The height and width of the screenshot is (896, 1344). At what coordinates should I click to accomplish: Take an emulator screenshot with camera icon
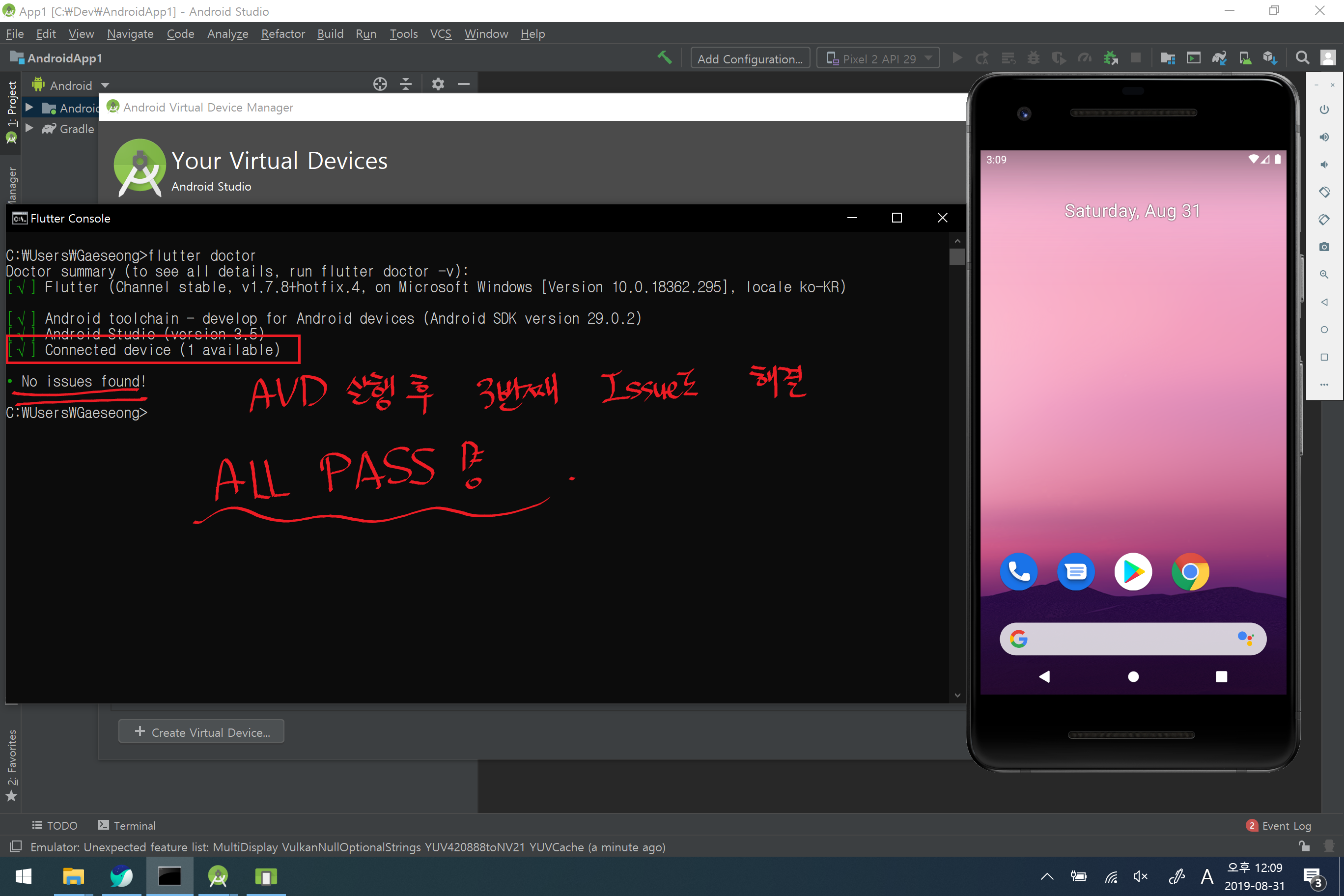pos(1323,247)
